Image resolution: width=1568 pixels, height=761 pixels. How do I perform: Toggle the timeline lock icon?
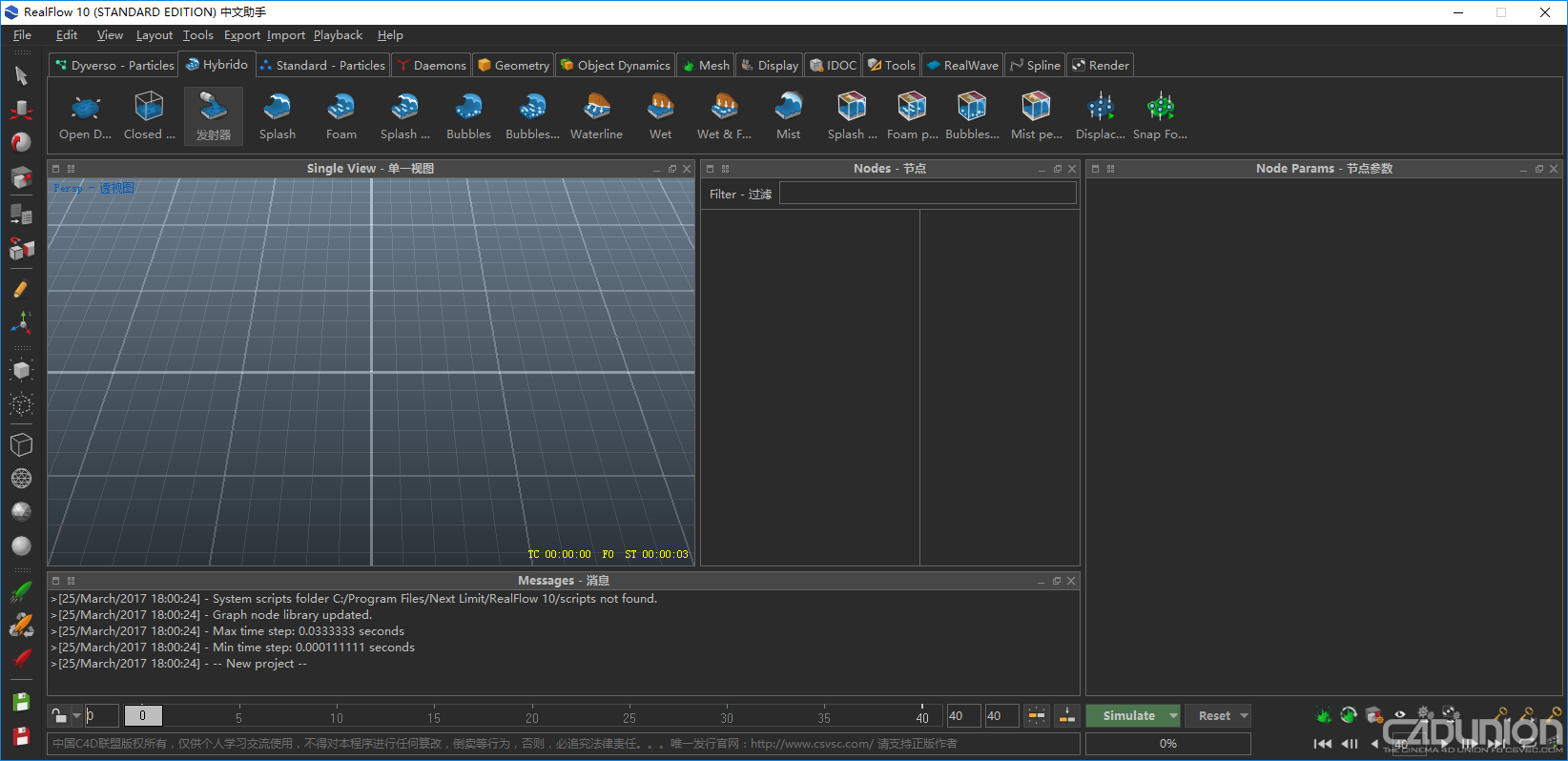tap(59, 715)
